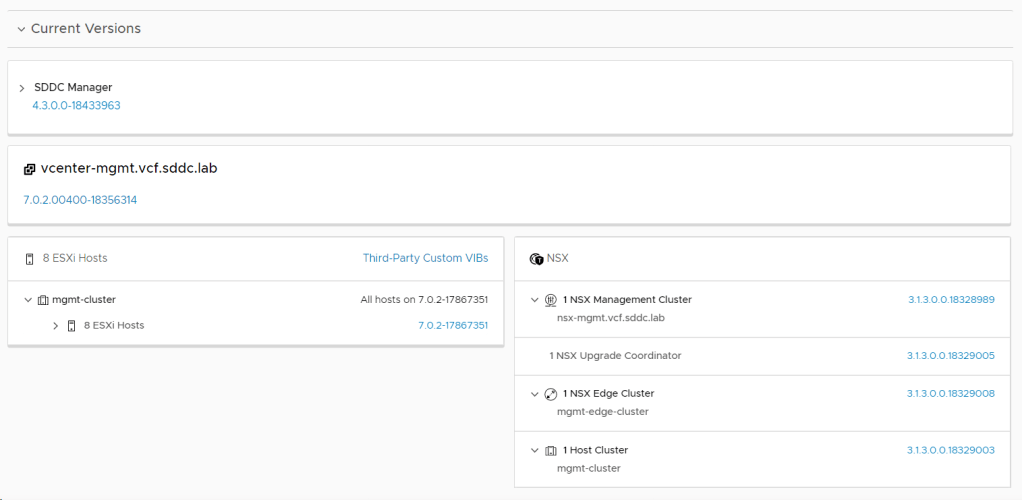Click the vCenter icon beside vcenter-mgmt.vcf.sddc.lab
The height and width of the screenshot is (500, 1022).
click(x=29, y=169)
